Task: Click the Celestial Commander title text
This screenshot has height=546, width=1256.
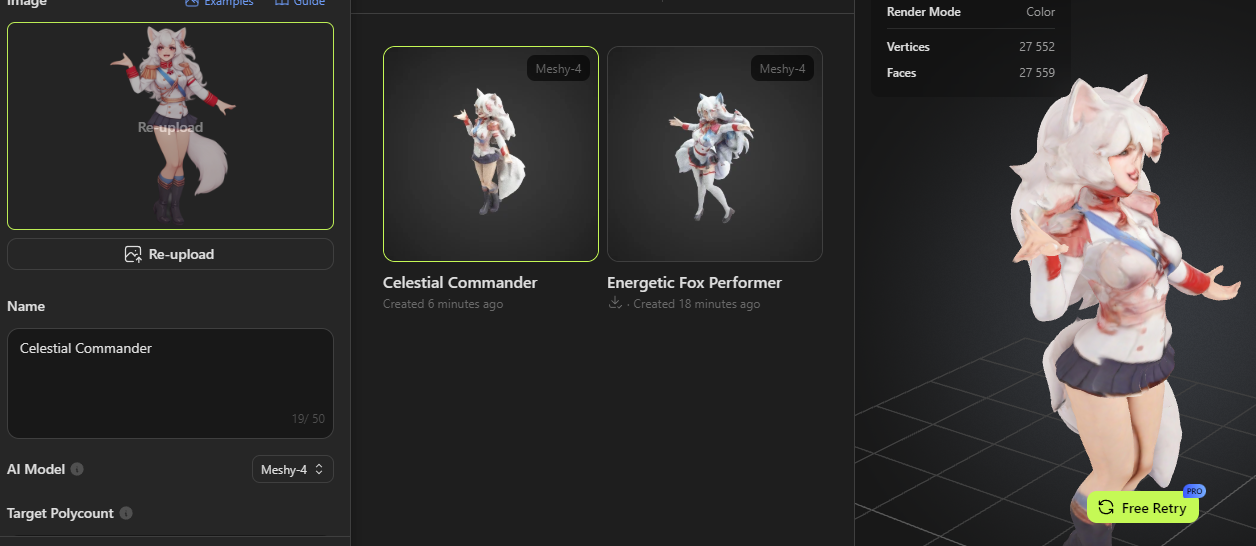Action: tap(460, 283)
